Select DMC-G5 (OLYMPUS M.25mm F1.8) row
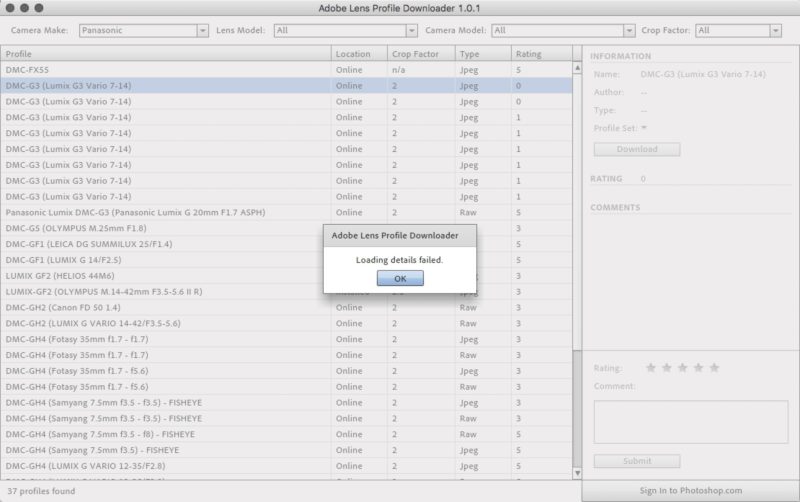800x502 pixels. click(286, 228)
